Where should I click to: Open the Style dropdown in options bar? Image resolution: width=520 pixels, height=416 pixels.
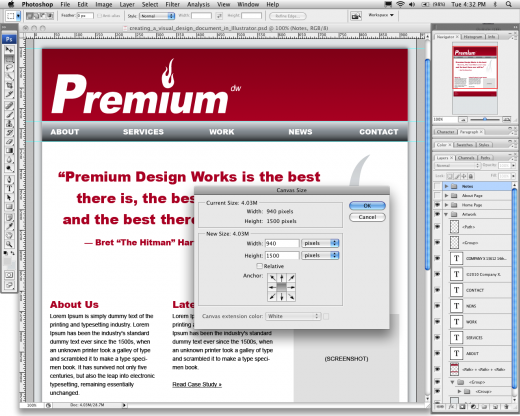point(157,16)
